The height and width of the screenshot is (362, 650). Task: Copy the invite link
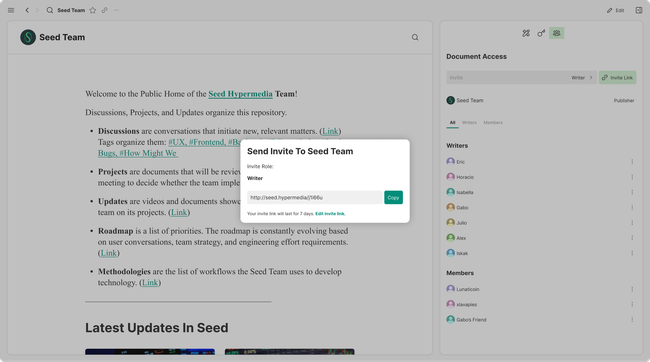pyautogui.click(x=393, y=197)
